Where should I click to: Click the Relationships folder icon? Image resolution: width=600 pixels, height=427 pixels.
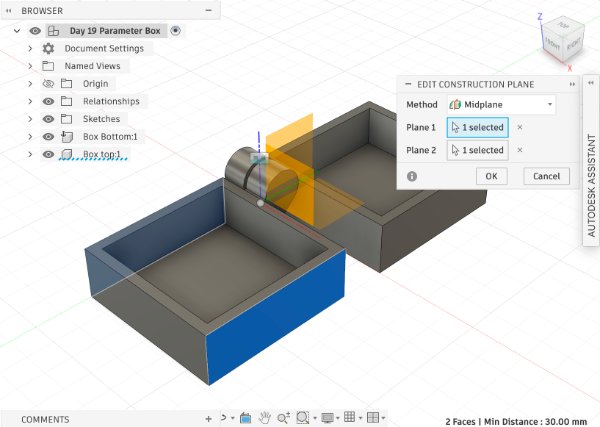coord(67,101)
